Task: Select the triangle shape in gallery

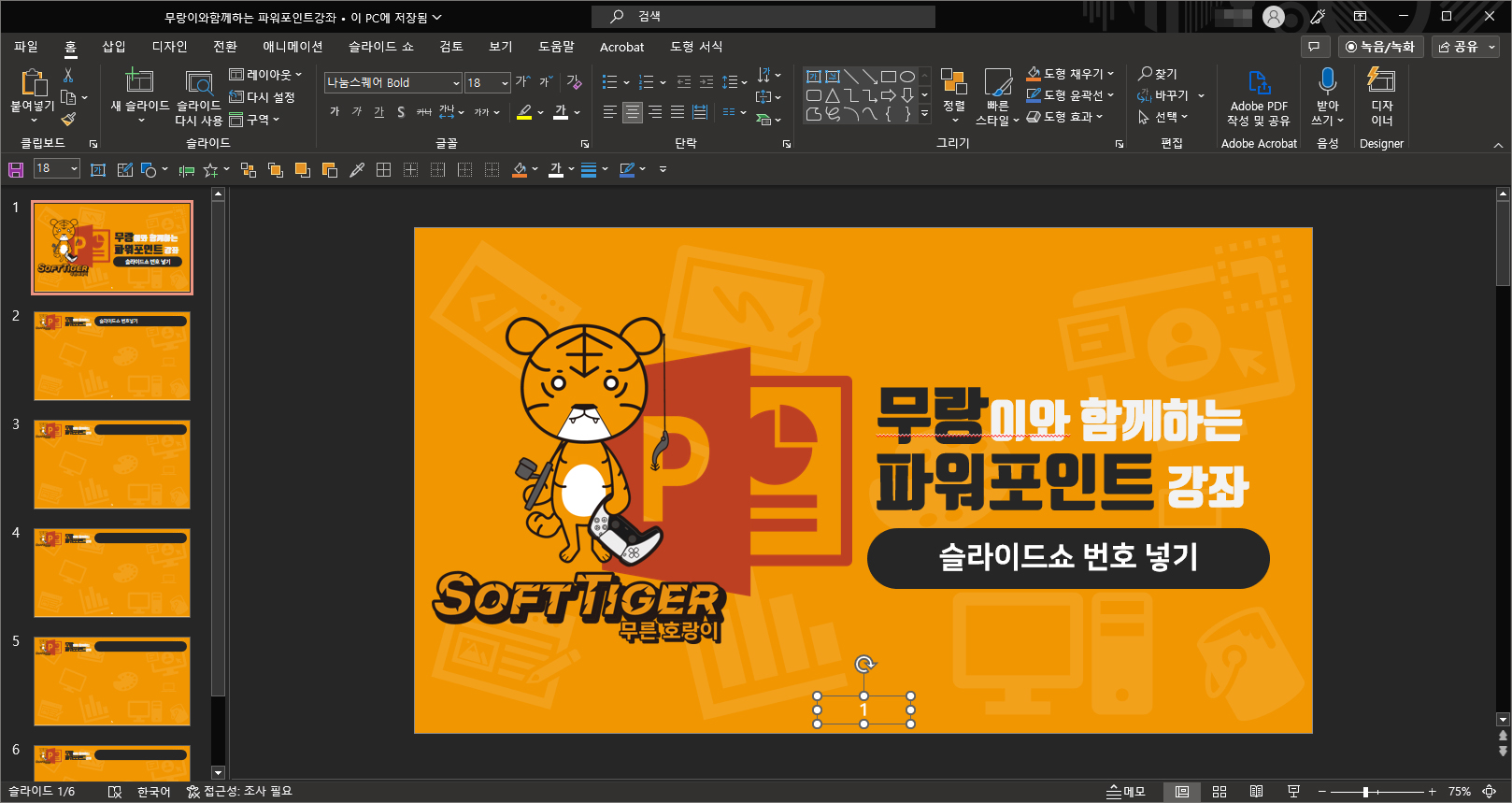Action: coord(833,95)
